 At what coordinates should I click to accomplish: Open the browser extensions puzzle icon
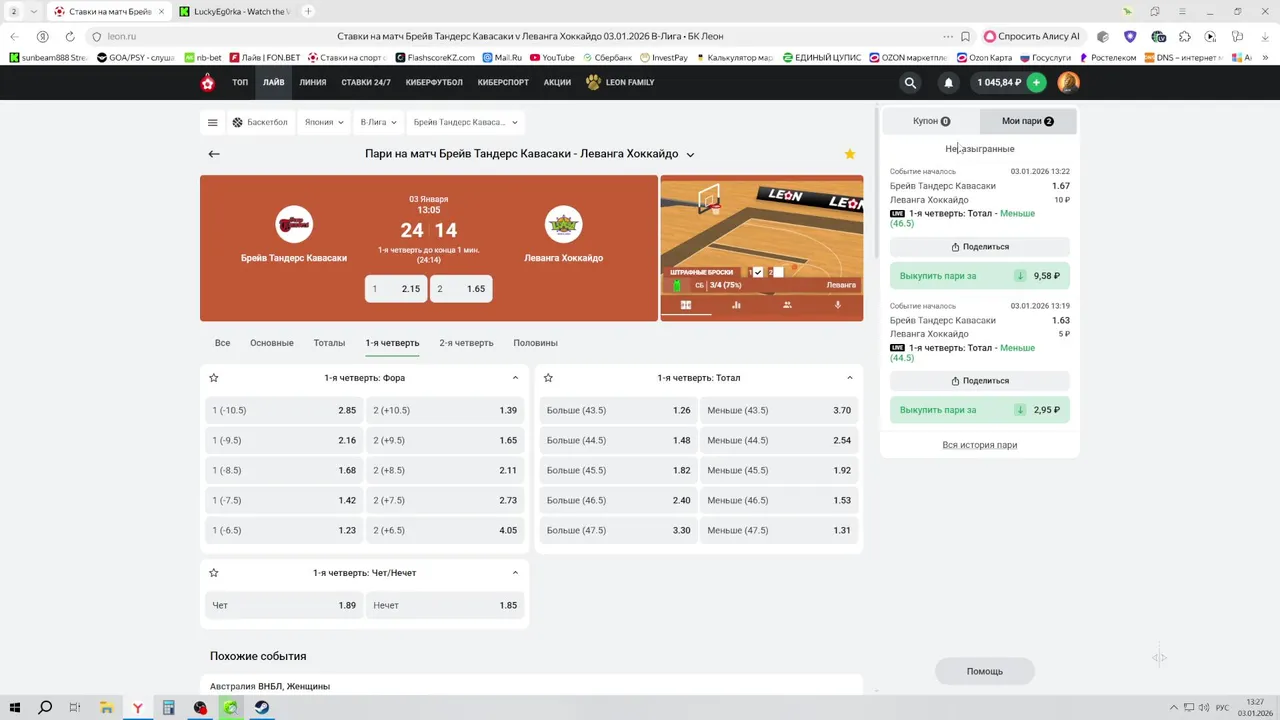pos(1185,36)
